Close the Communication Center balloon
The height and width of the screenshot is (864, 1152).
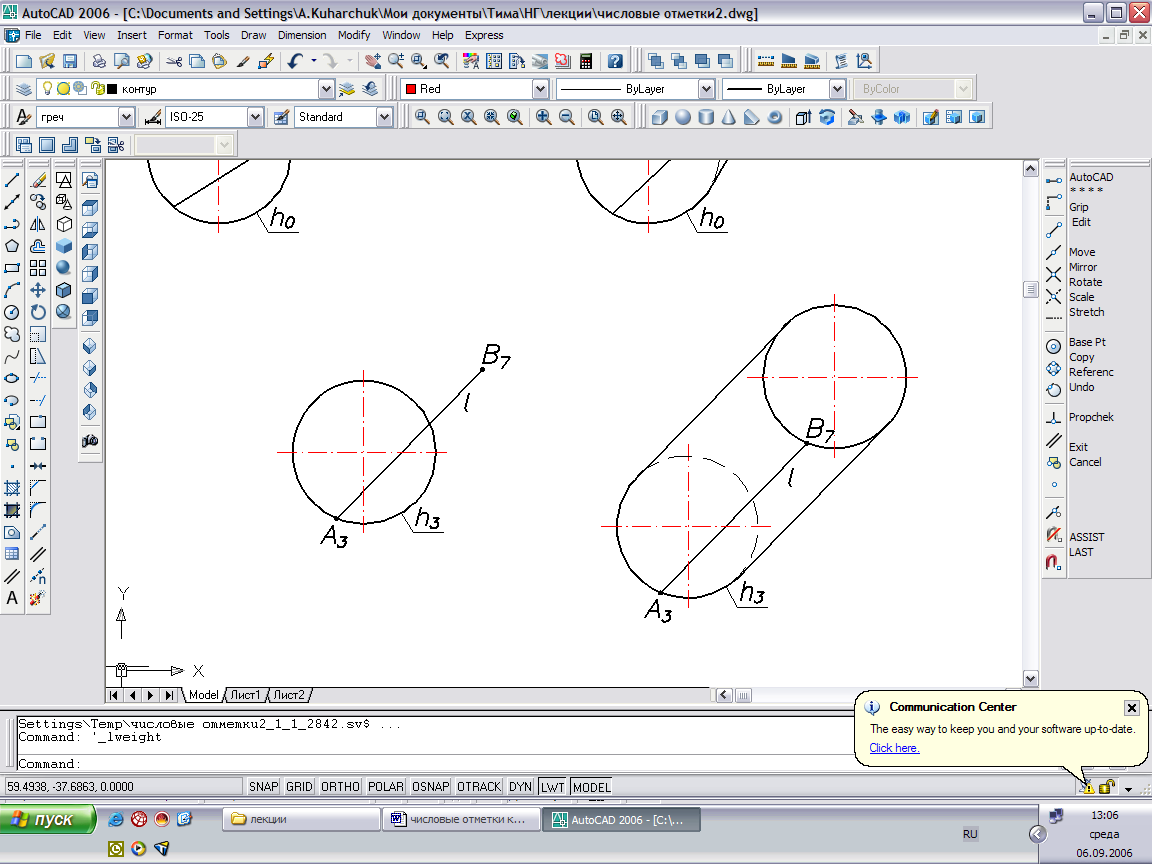point(1131,708)
